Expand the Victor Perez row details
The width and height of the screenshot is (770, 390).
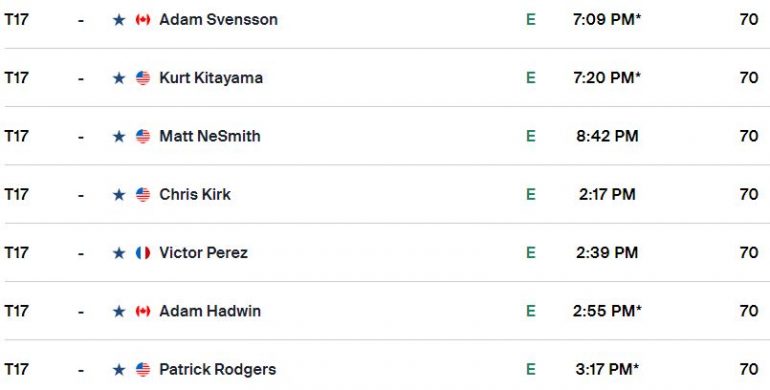pos(385,253)
